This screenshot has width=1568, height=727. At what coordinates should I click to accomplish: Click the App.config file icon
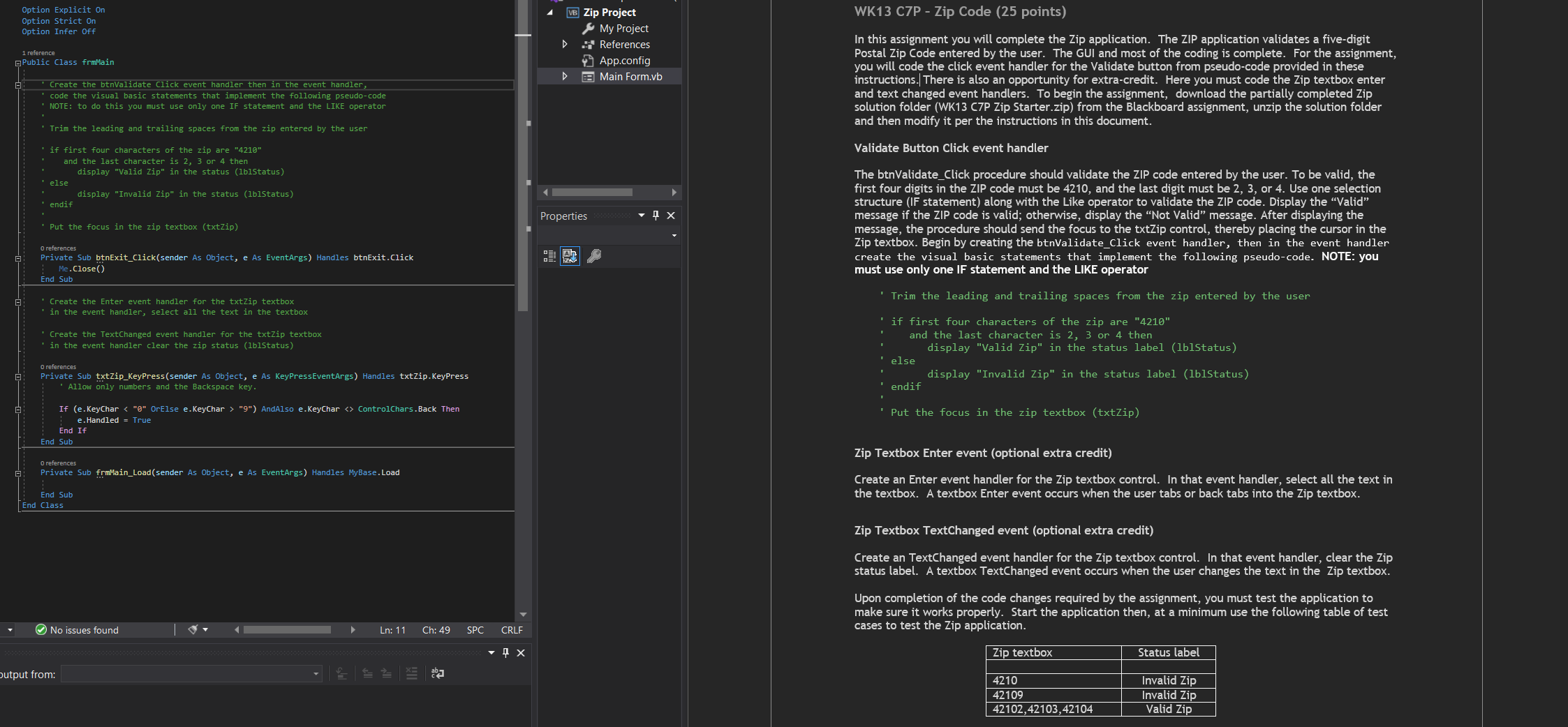[x=589, y=60]
